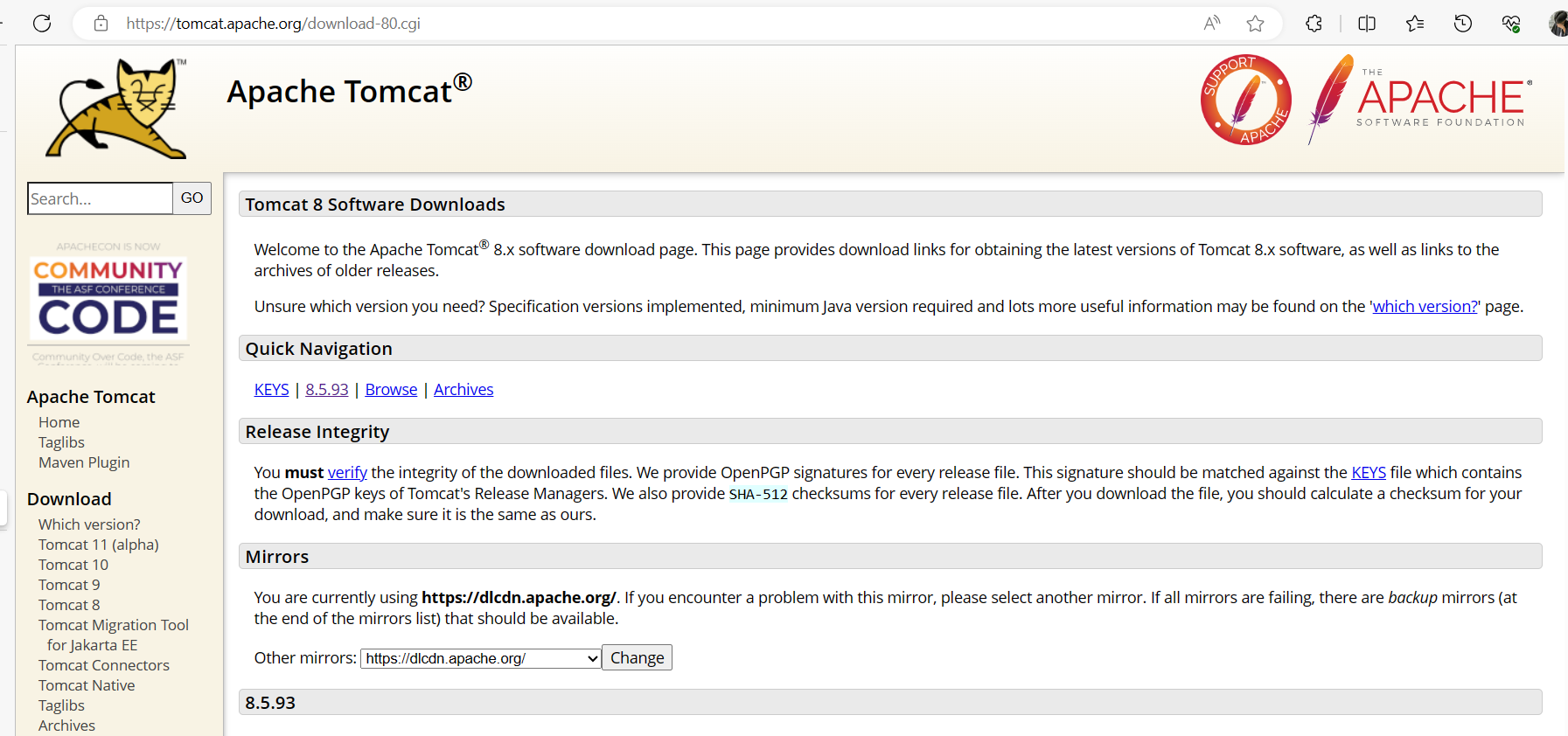Click the Quick Navigation heading

(x=318, y=349)
